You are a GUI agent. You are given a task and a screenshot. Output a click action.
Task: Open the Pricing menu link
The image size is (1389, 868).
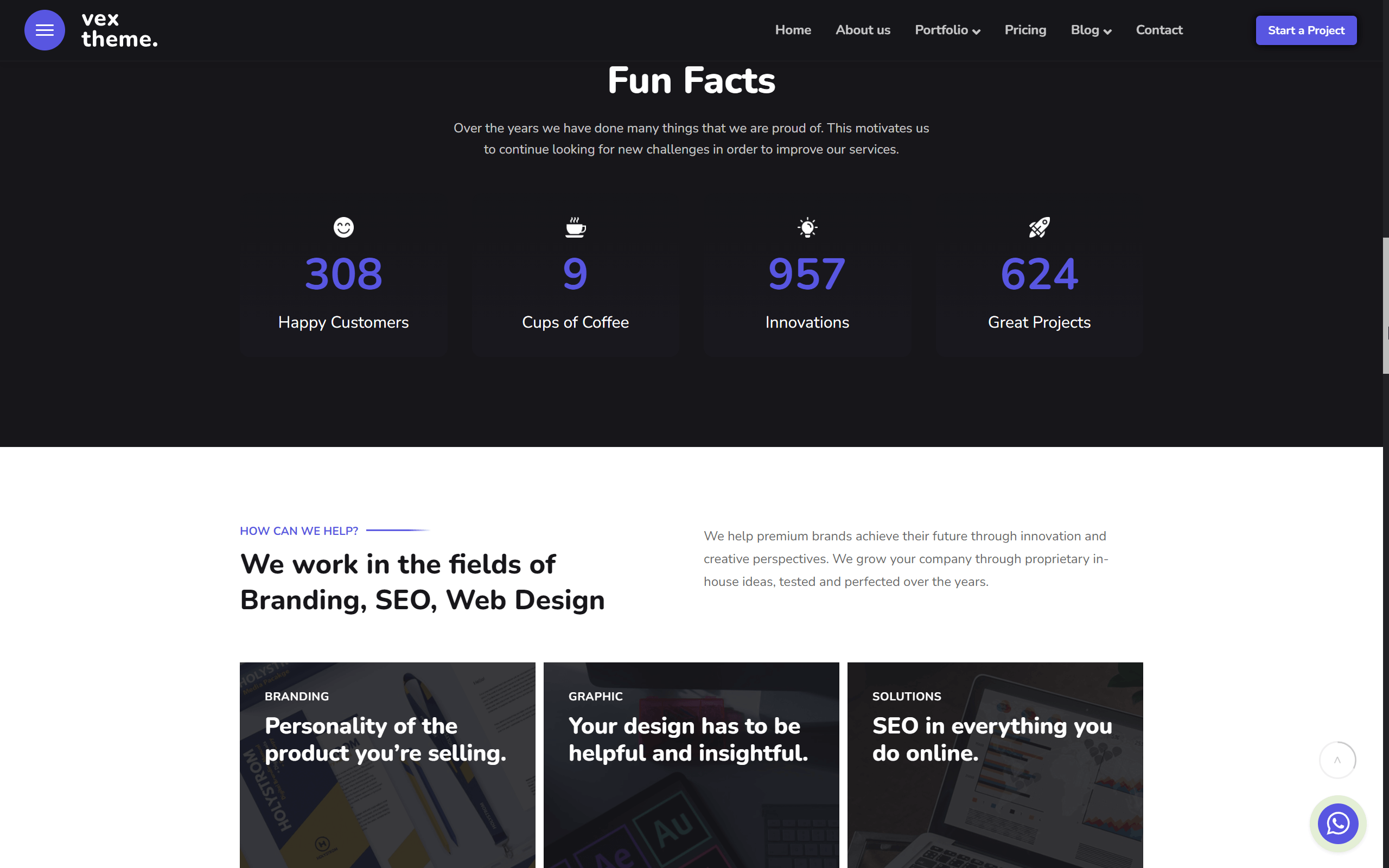[1025, 30]
